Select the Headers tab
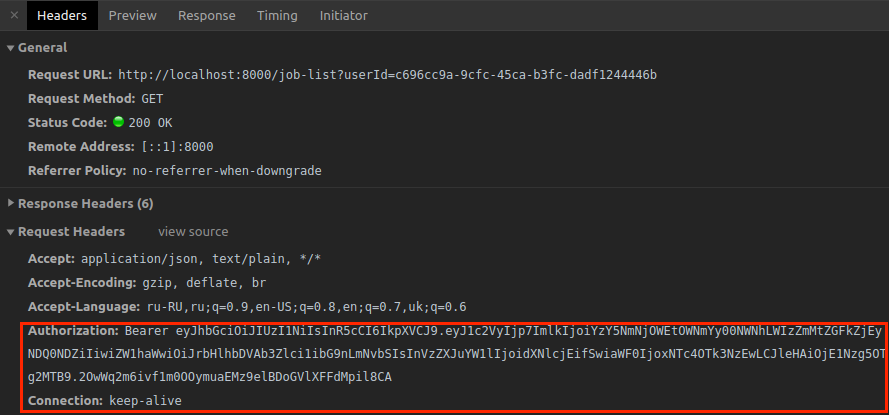889x415 pixels. pos(63,16)
